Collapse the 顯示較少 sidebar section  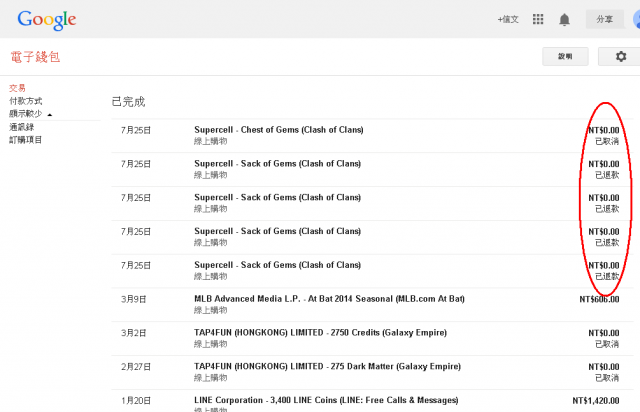pyautogui.click(x=31, y=114)
